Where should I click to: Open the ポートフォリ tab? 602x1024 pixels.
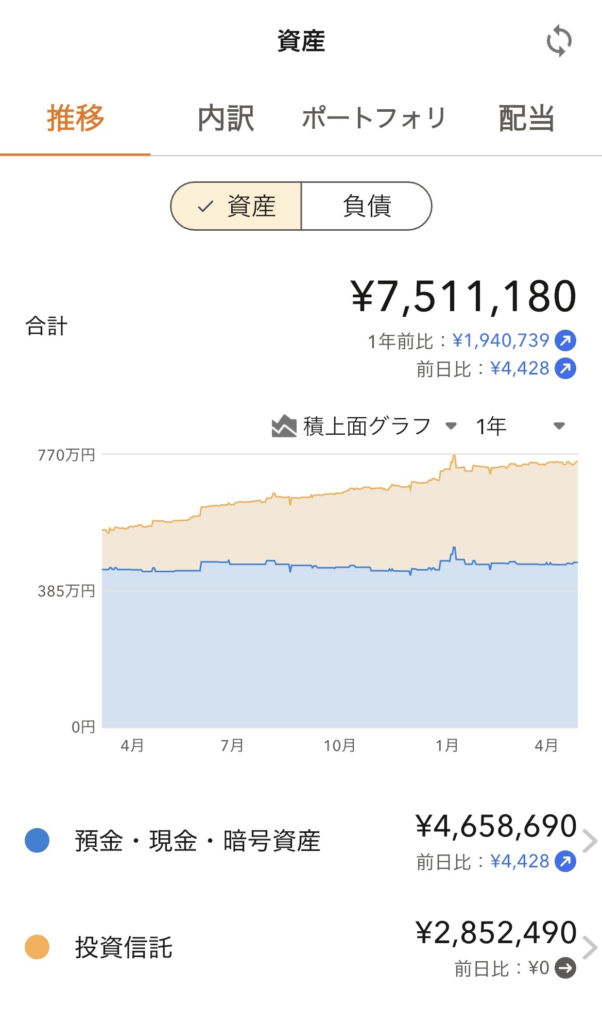pyautogui.click(x=374, y=119)
